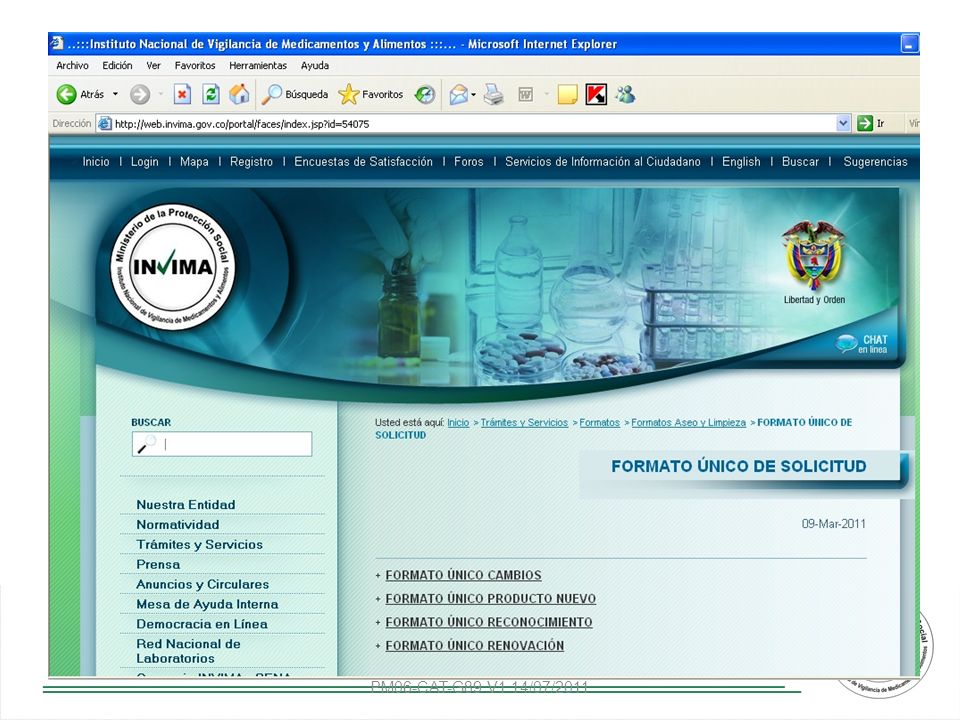Open Democracia en Línea sidebar item
The height and width of the screenshot is (720, 960).
pyautogui.click(x=201, y=624)
